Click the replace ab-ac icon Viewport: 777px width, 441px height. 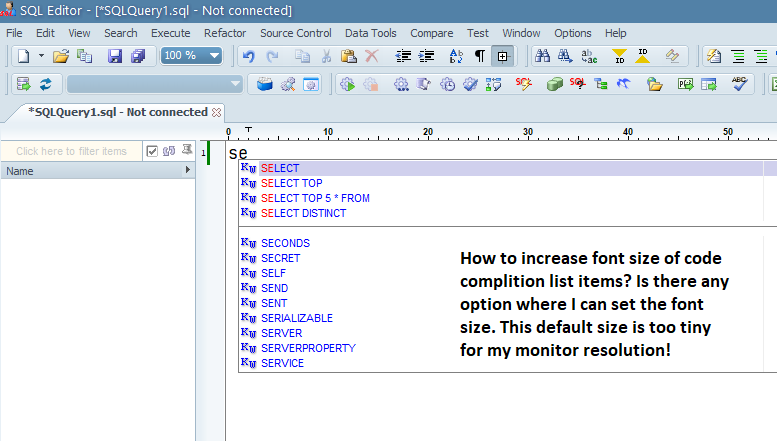(x=589, y=56)
